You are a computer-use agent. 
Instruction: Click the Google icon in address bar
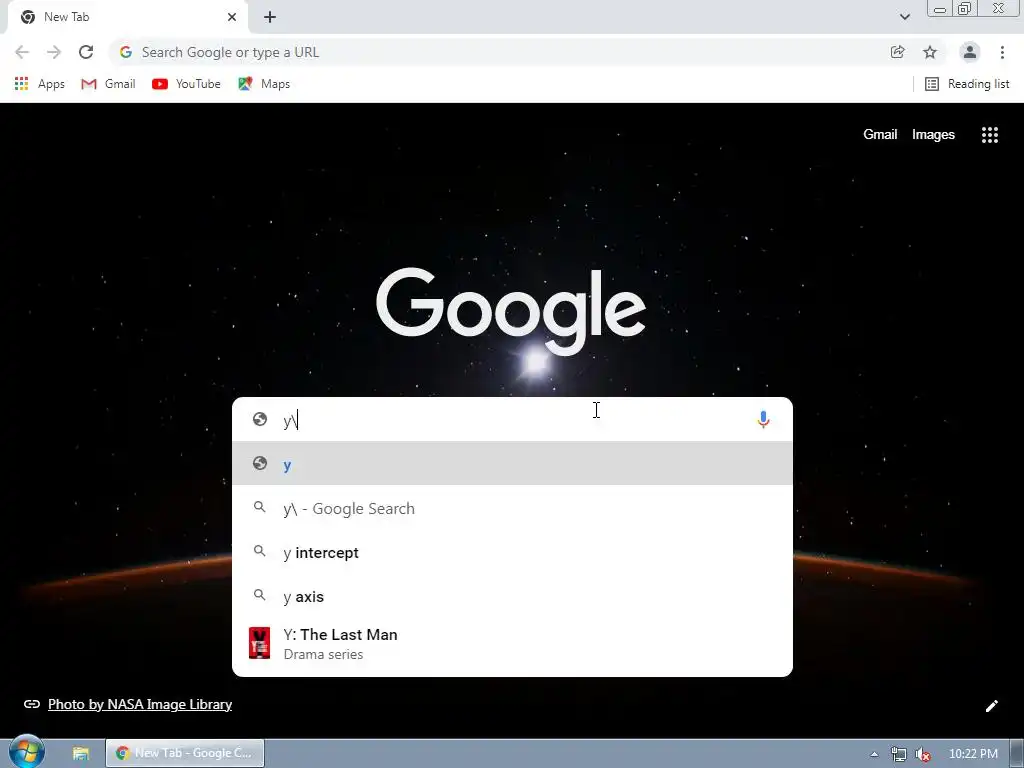(126, 52)
